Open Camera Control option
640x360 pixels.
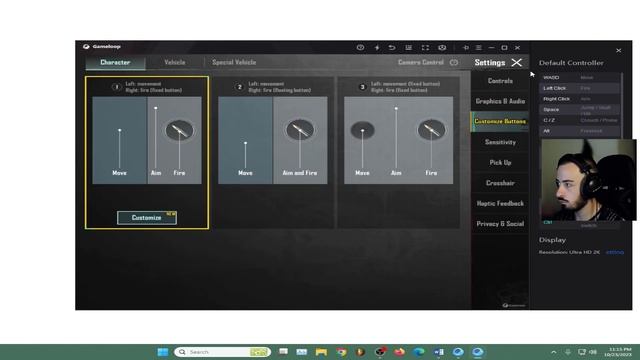point(420,62)
